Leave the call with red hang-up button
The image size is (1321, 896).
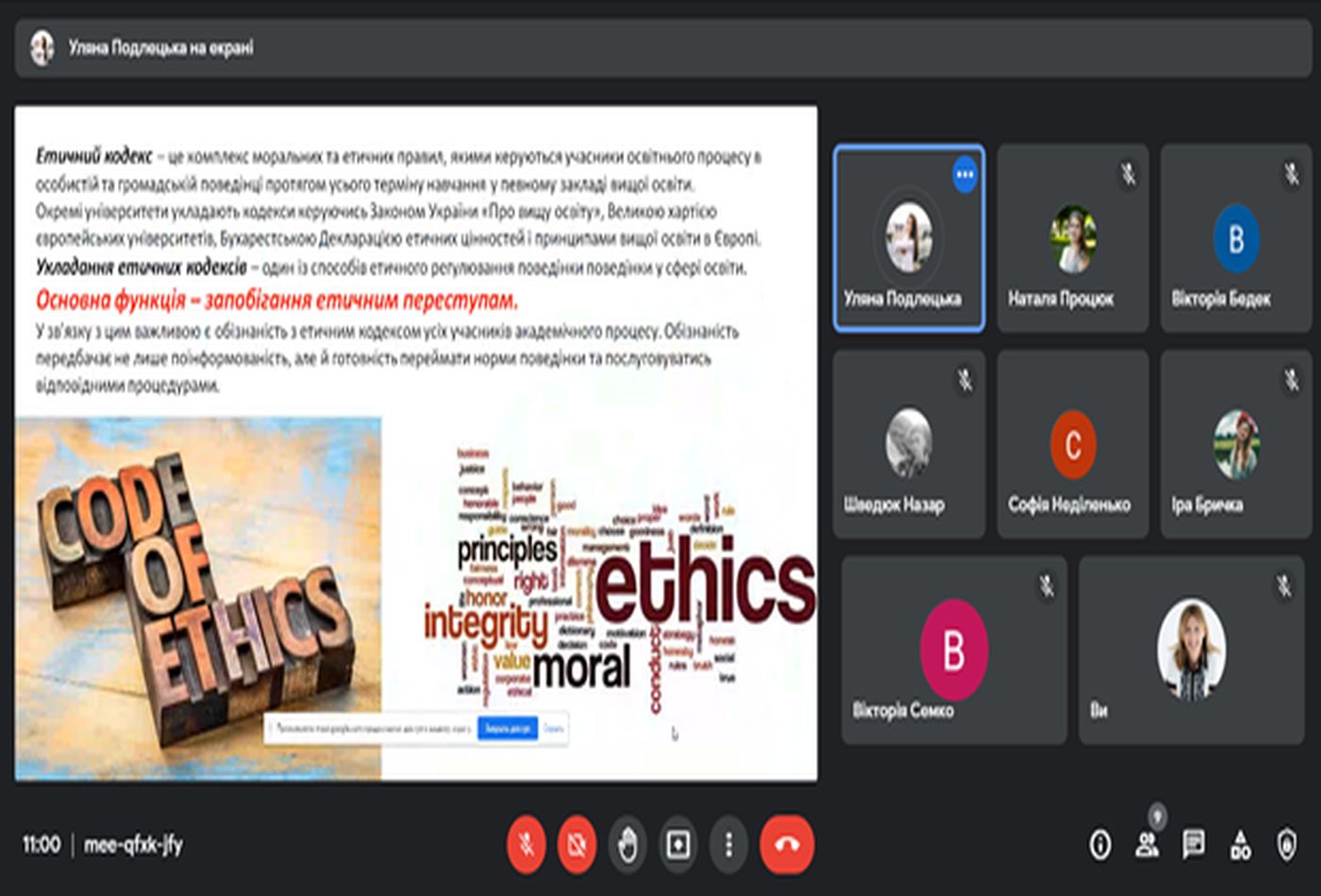tap(787, 844)
